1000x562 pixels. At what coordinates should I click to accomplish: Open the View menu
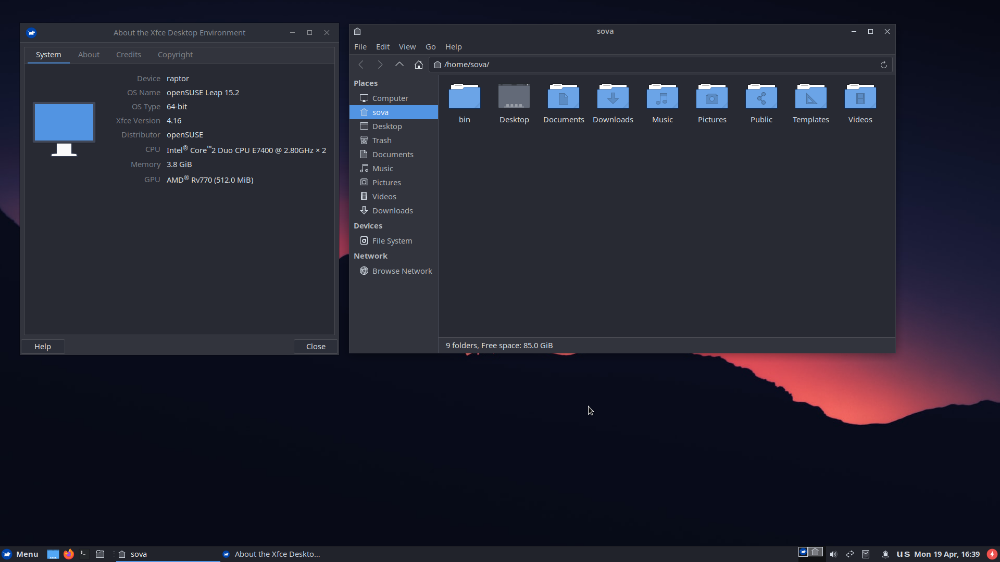407,47
